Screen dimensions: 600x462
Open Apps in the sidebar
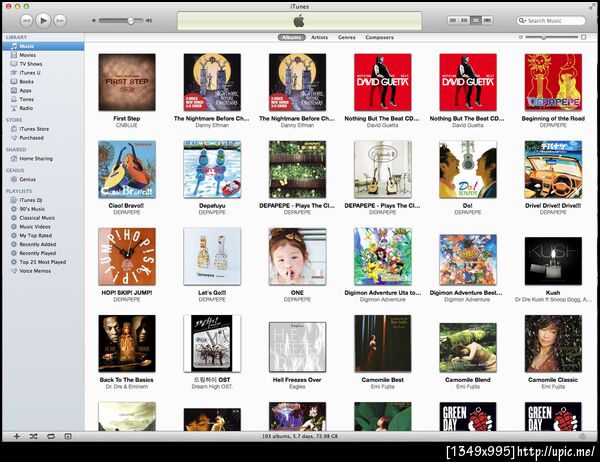(43, 90)
